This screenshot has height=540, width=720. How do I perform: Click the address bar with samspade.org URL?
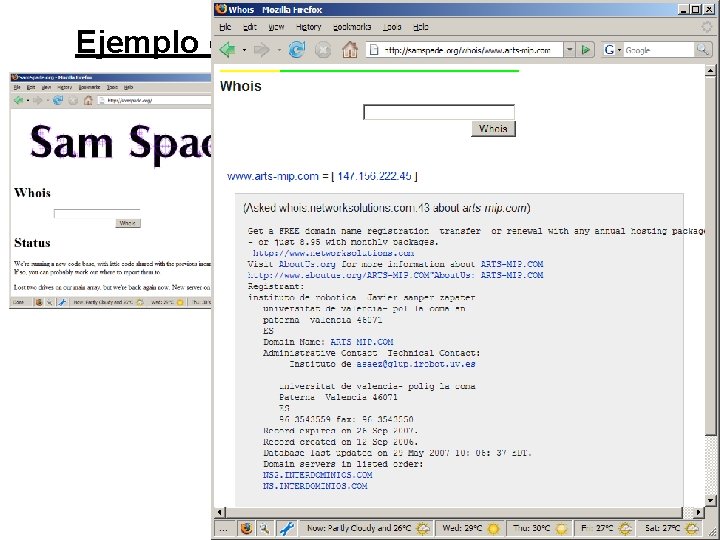(465, 50)
